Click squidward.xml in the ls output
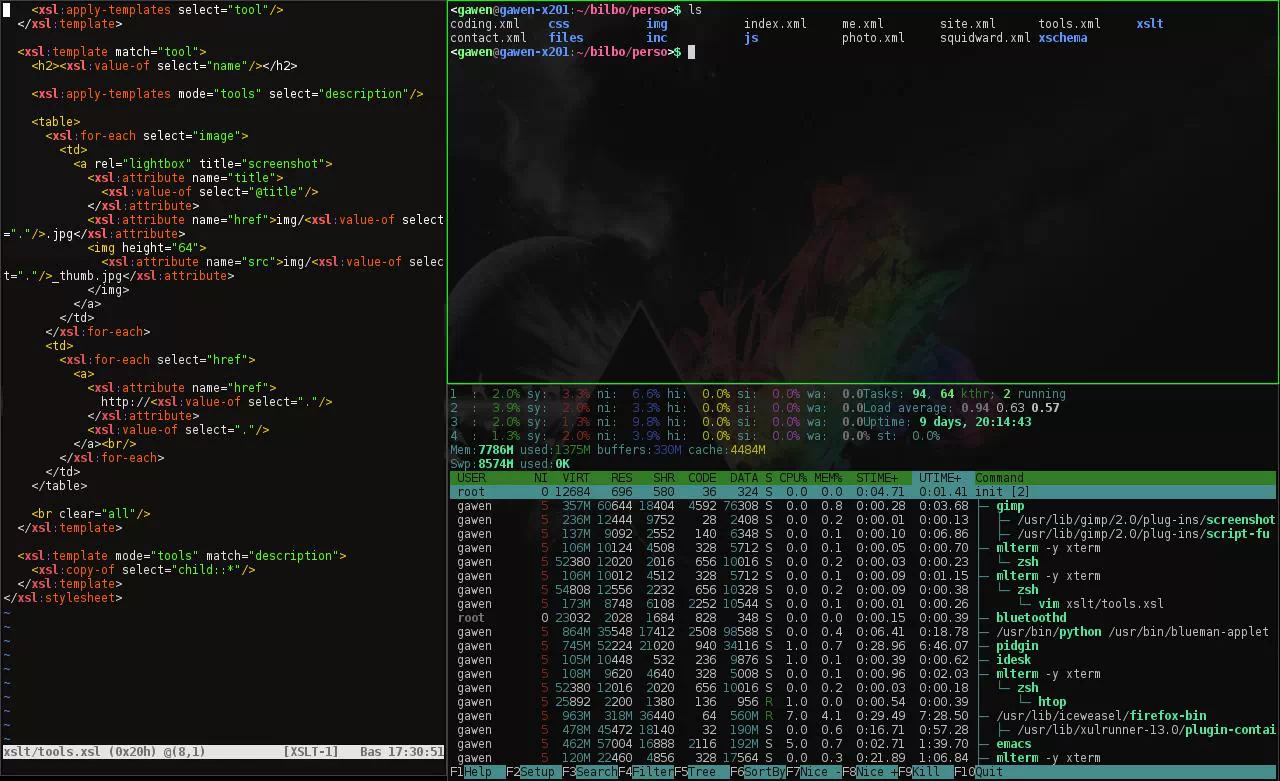The height and width of the screenshot is (781, 1280). click(984, 38)
